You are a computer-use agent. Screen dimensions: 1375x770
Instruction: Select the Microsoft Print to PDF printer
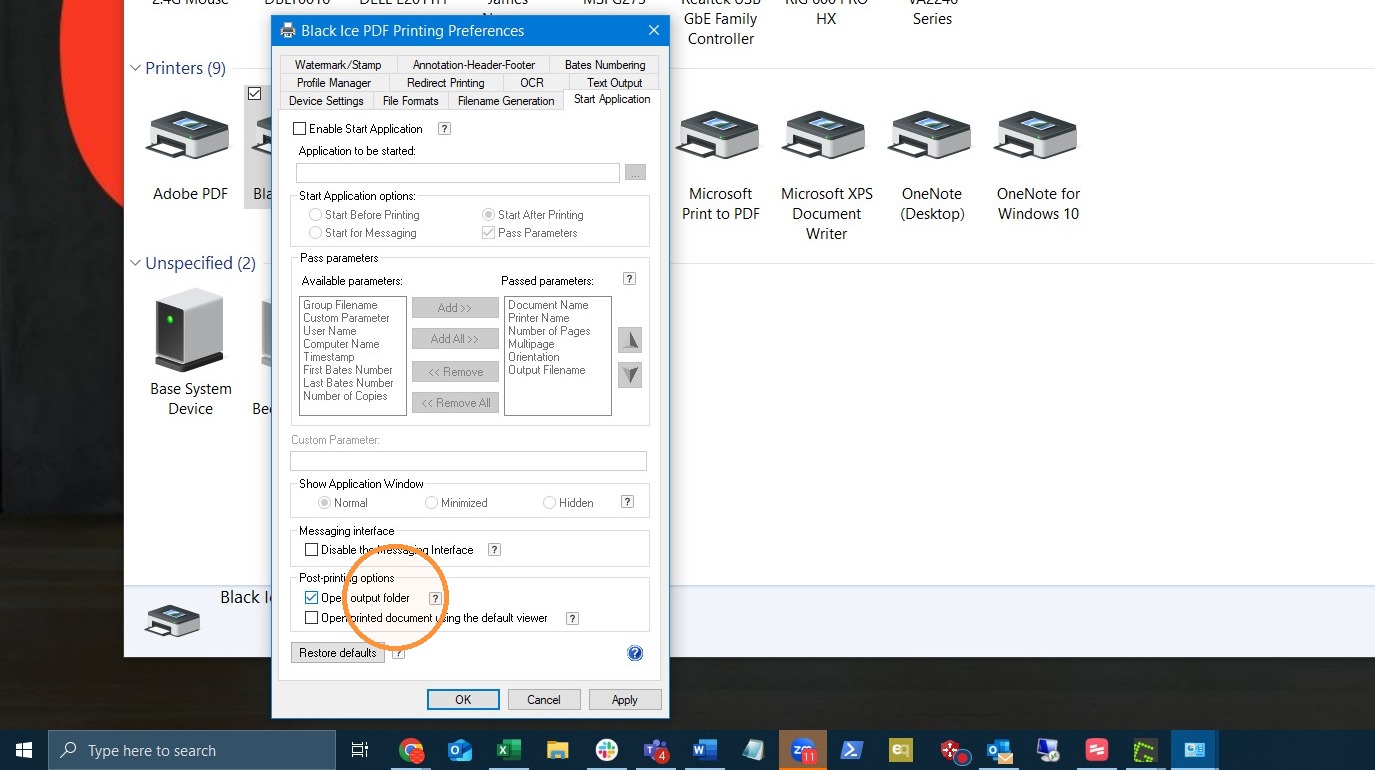click(x=720, y=136)
